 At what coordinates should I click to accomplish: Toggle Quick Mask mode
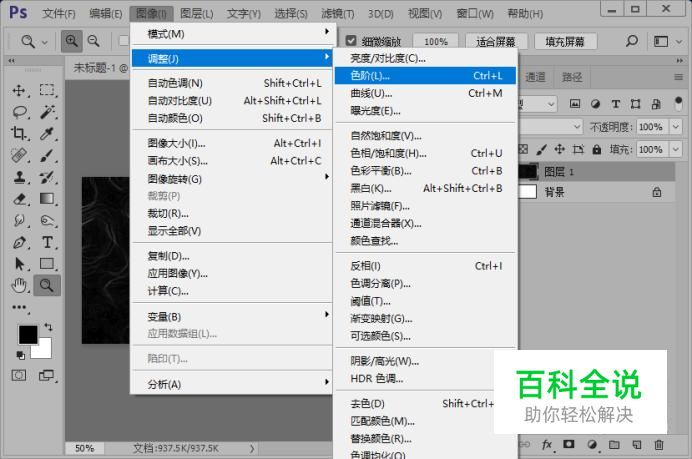click(x=19, y=376)
